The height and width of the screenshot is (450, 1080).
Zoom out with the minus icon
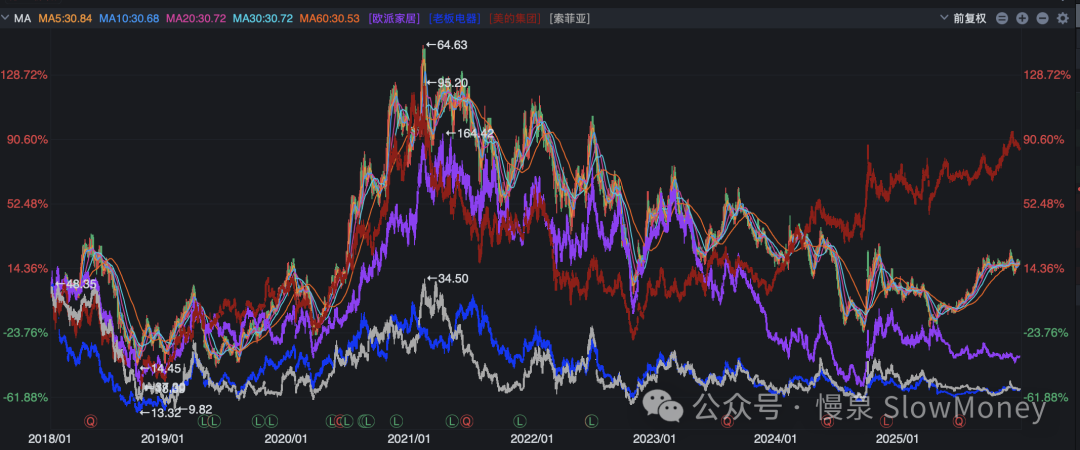[1042, 19]
